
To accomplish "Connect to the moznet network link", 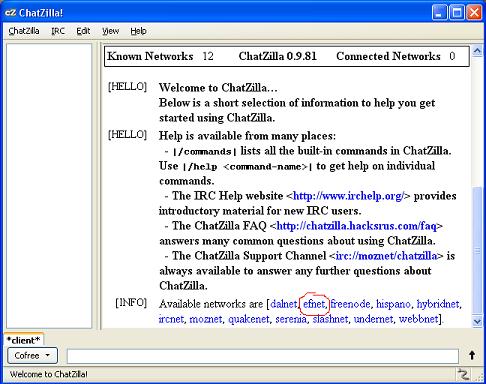I will pos(205,319).
